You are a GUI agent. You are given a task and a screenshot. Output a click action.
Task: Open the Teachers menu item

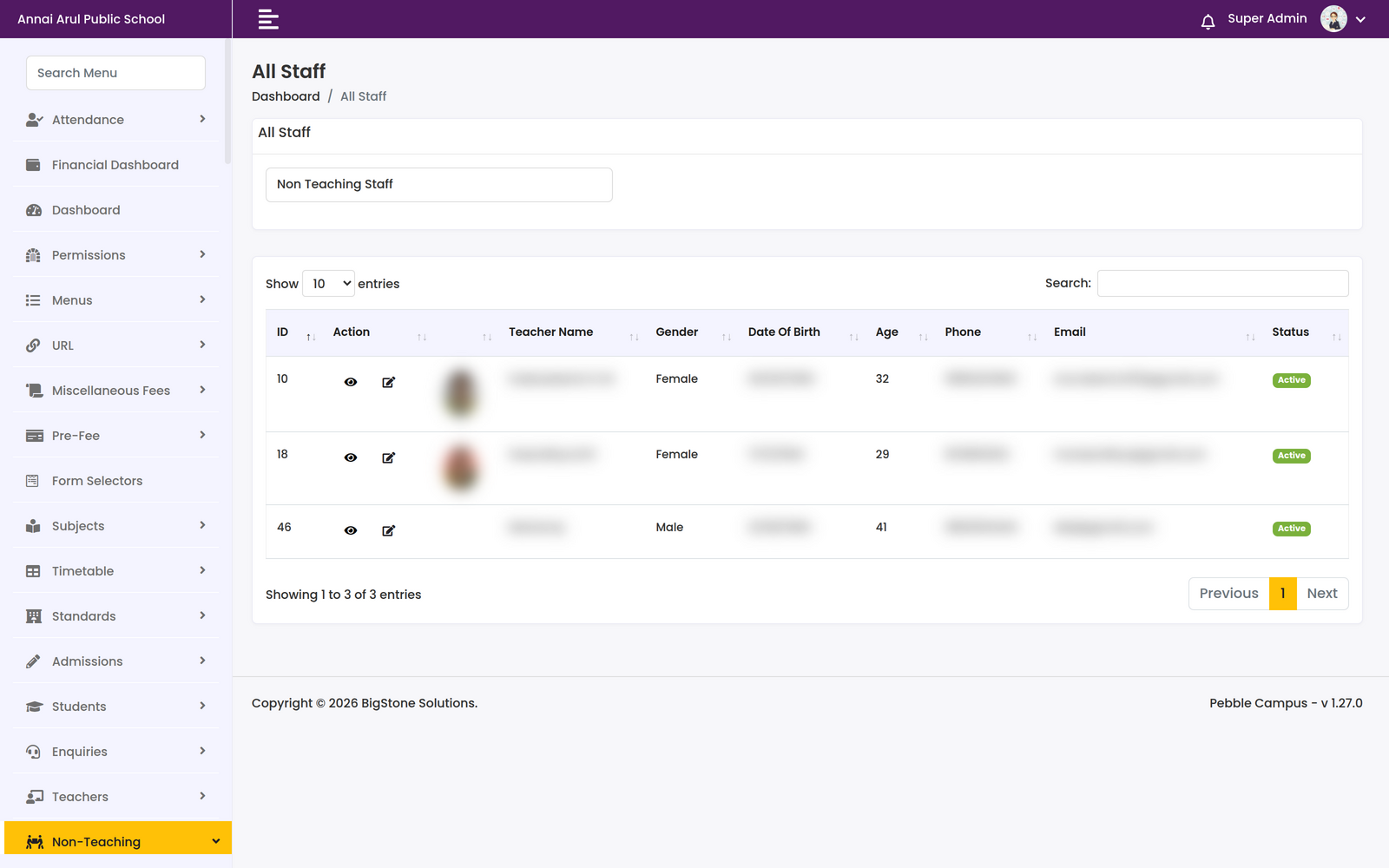(x=116, y=797)
